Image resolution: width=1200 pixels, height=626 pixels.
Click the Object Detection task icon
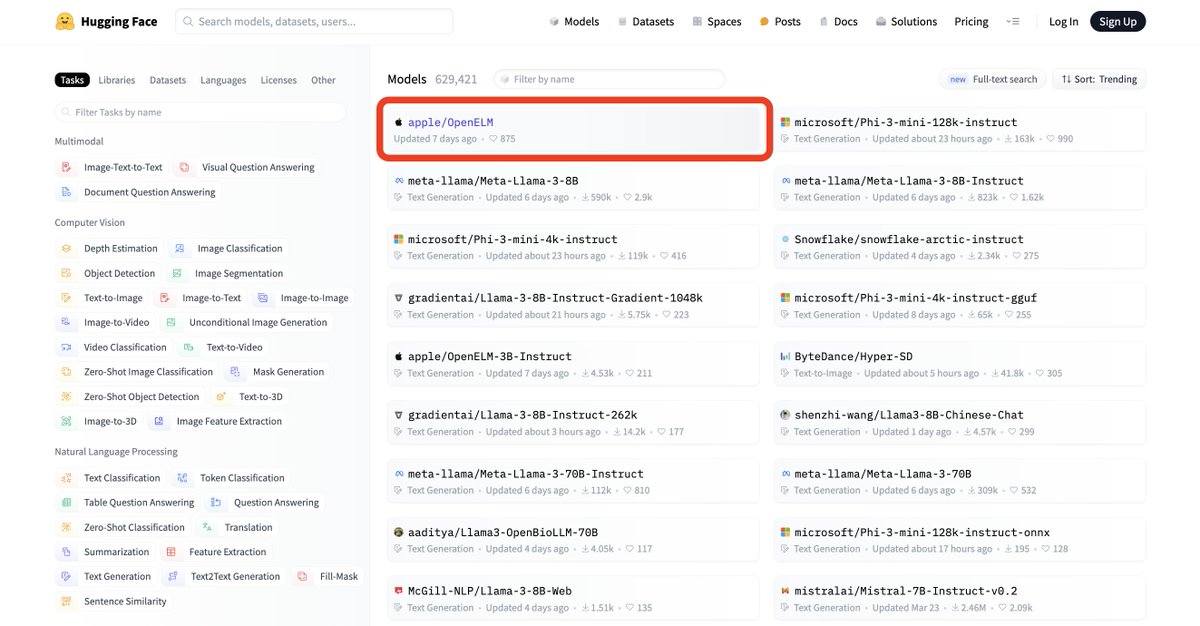point(66,273)
